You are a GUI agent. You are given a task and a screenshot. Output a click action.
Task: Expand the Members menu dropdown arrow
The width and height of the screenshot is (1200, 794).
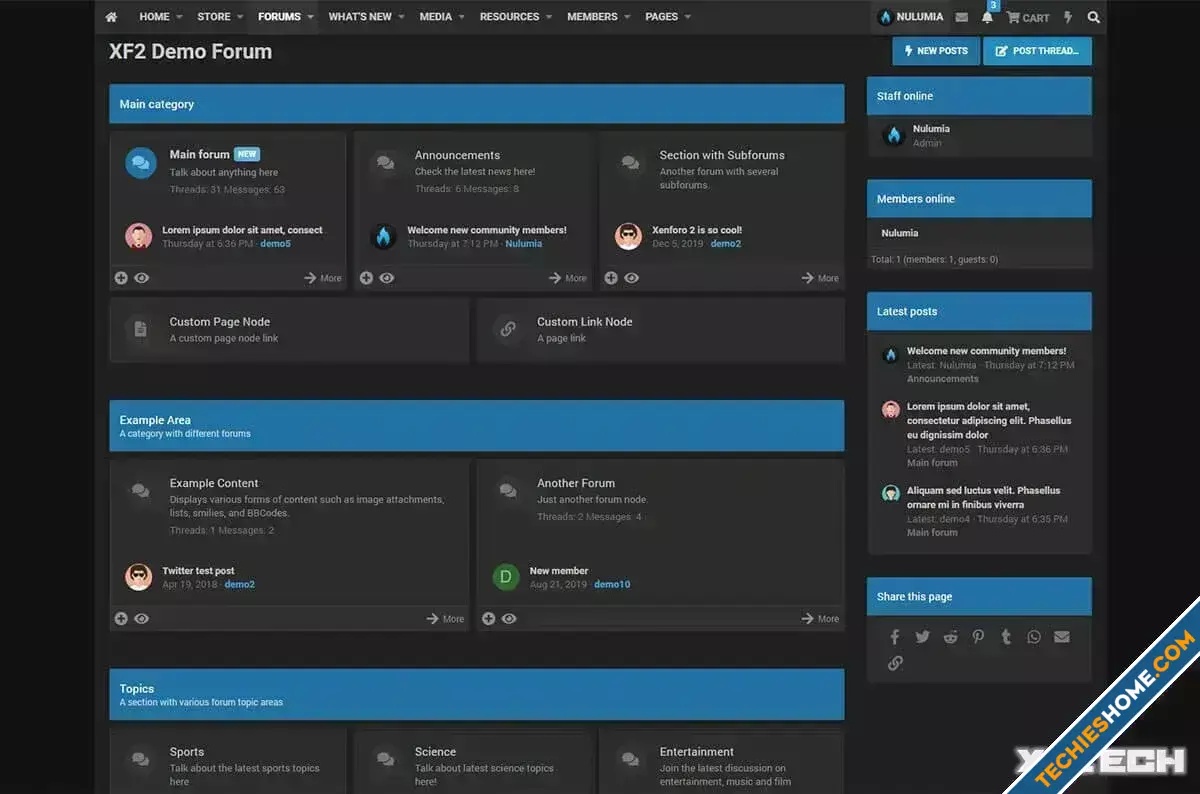[x=627, y=17]
